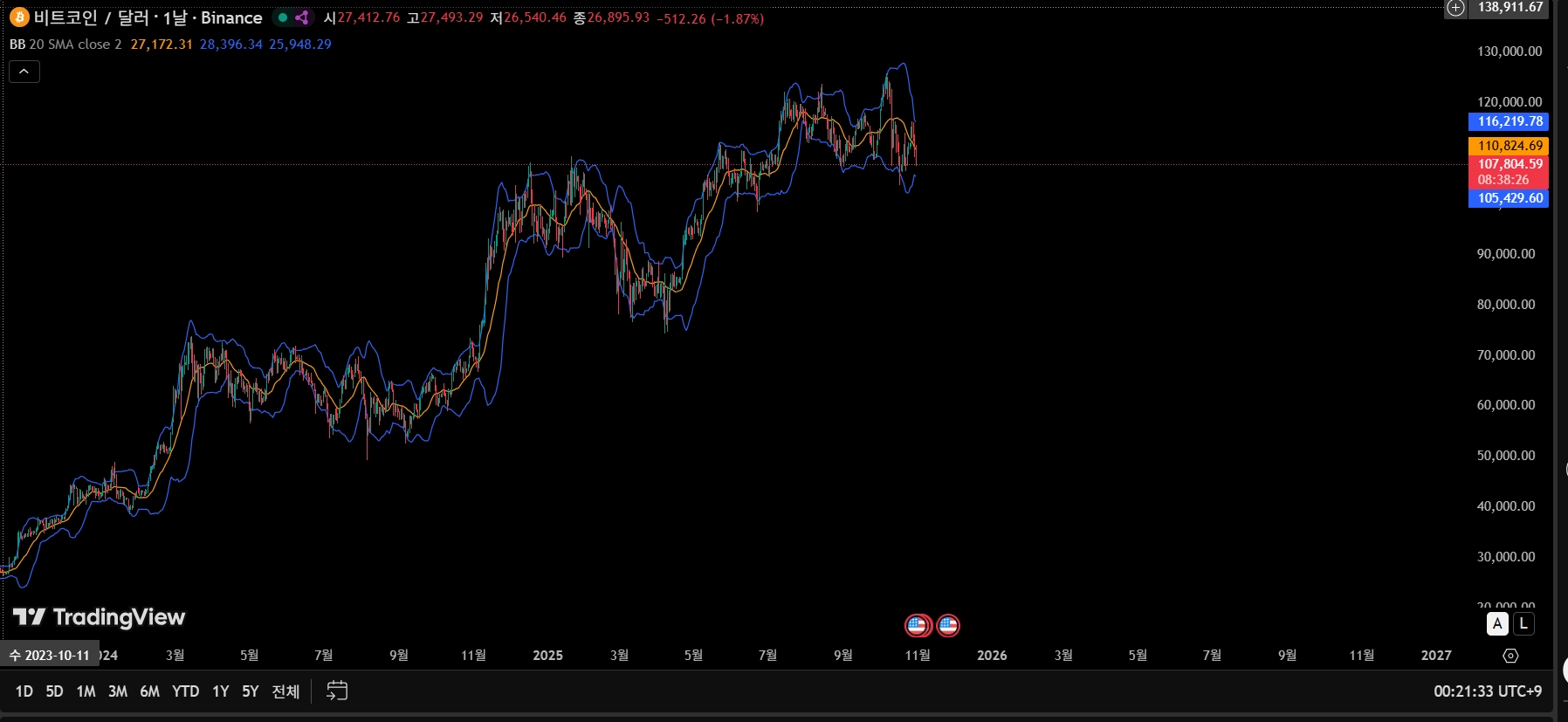Choose the YTD time range
The height and width of the screenshot is (722, 1568).
coord(185,691)
